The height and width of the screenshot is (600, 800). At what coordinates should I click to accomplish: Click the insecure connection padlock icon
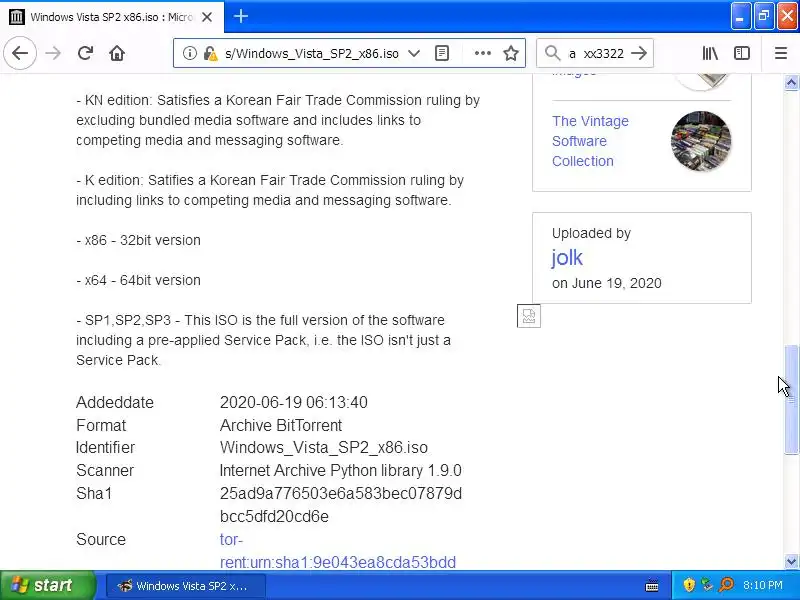(x=210, y=53)
